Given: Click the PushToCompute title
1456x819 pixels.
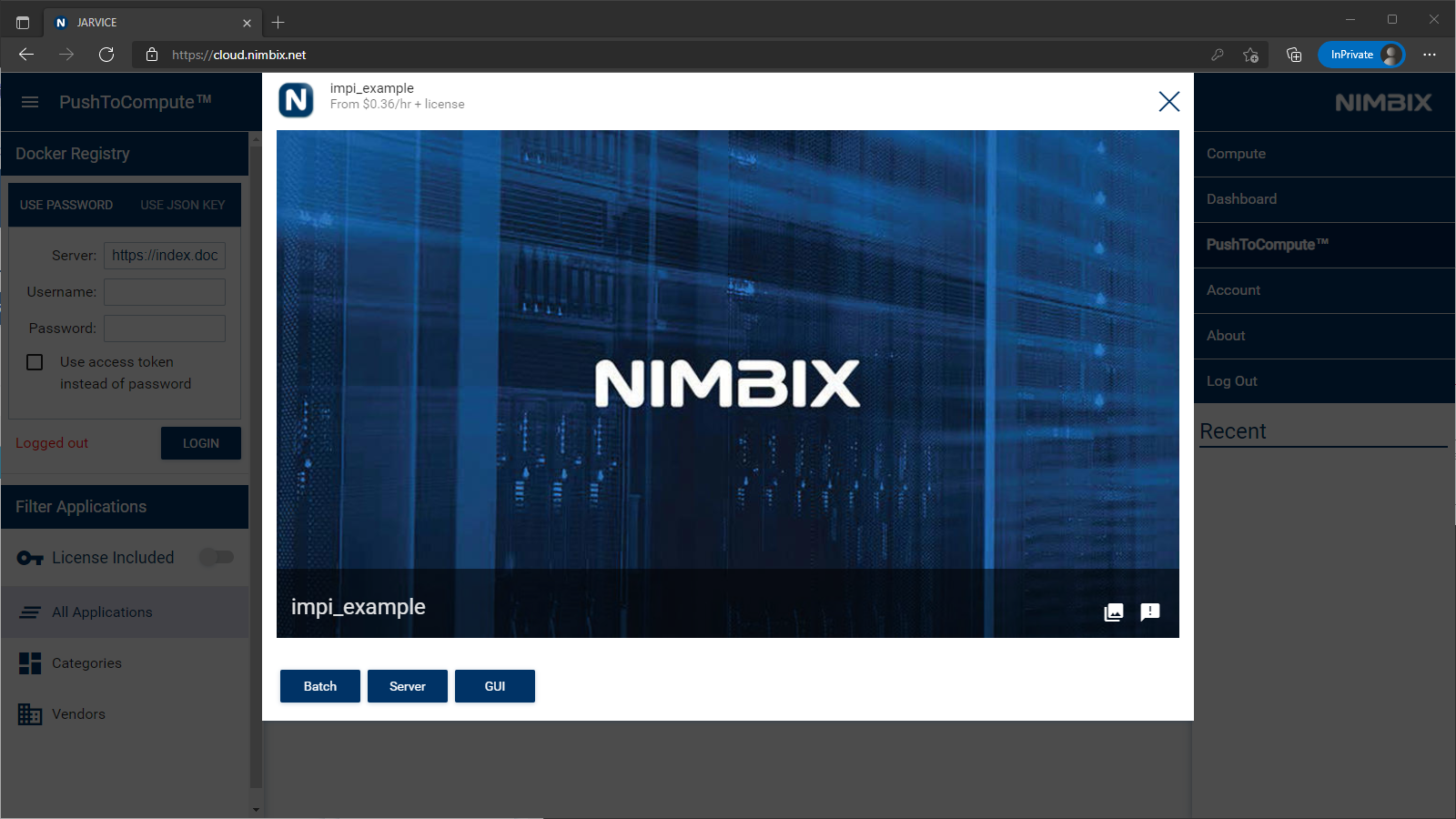Looking at the screenshot, I should pos(136,102).
